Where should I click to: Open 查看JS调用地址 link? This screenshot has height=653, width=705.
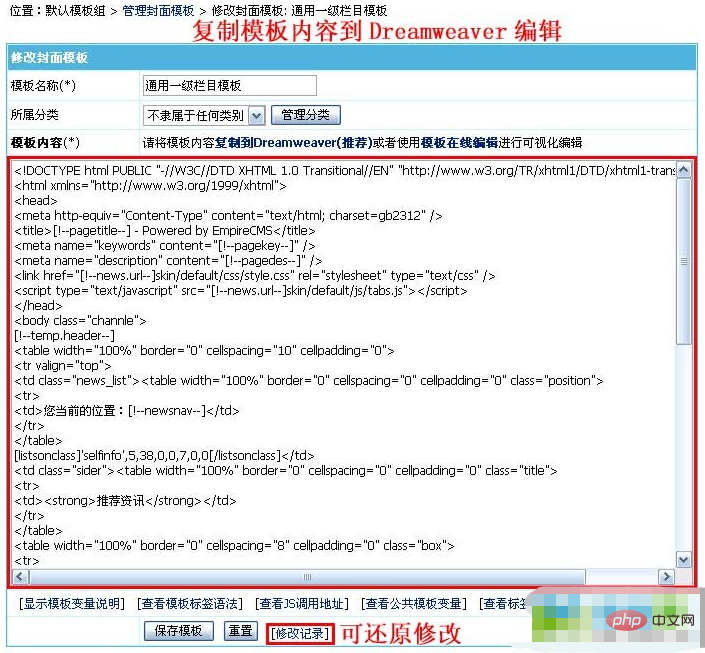(302, 603)
